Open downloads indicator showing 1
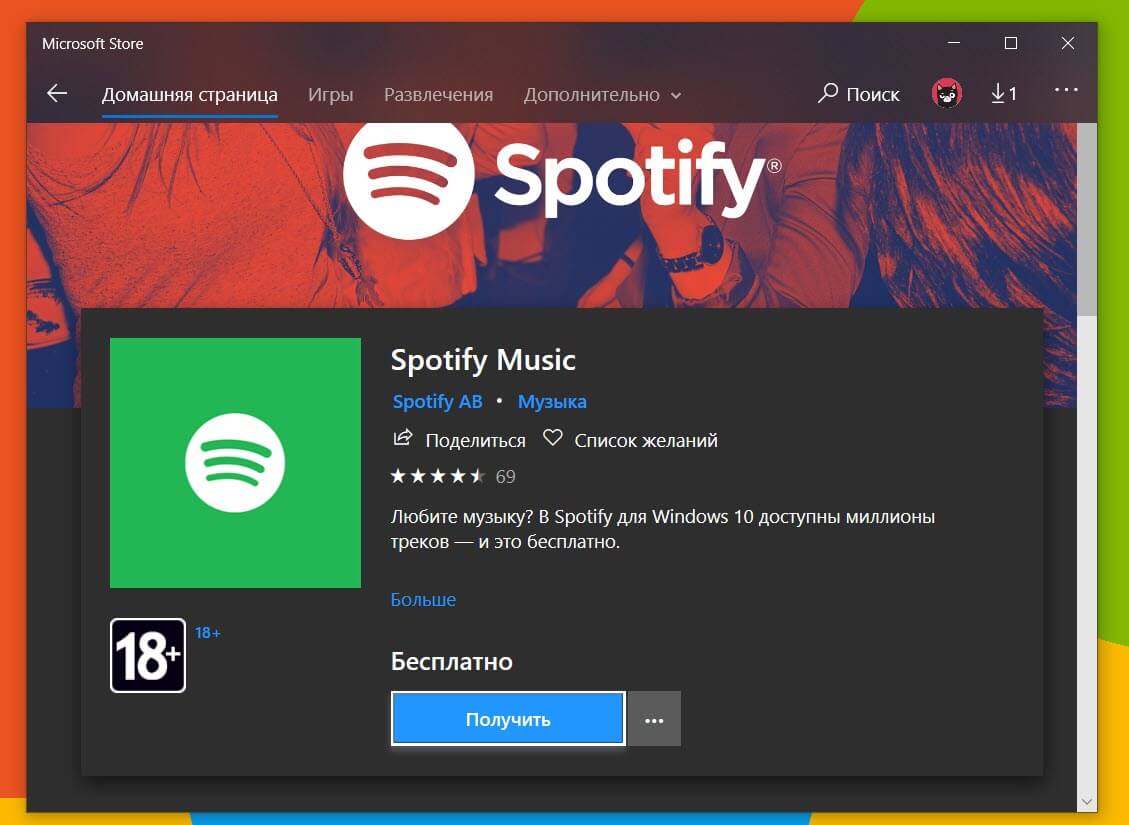Viewport: 1129px width, 825px height. click(1004, 94)
